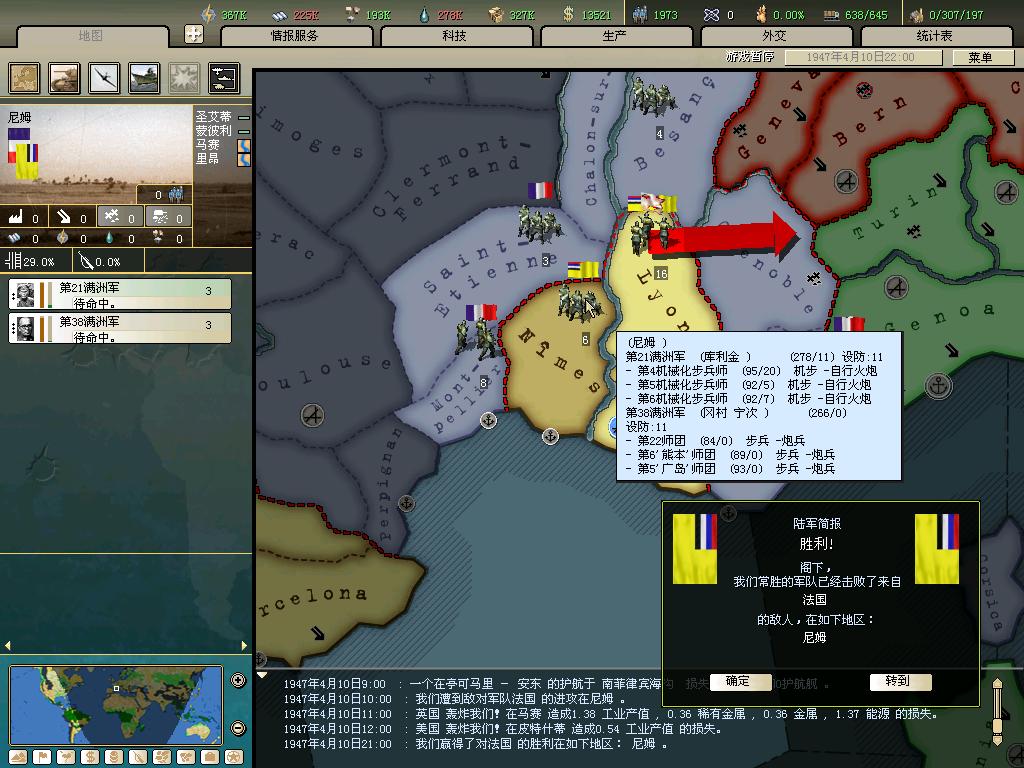Open the combined forces hotlist icon

pyautogui.click(x=224, y=78)
